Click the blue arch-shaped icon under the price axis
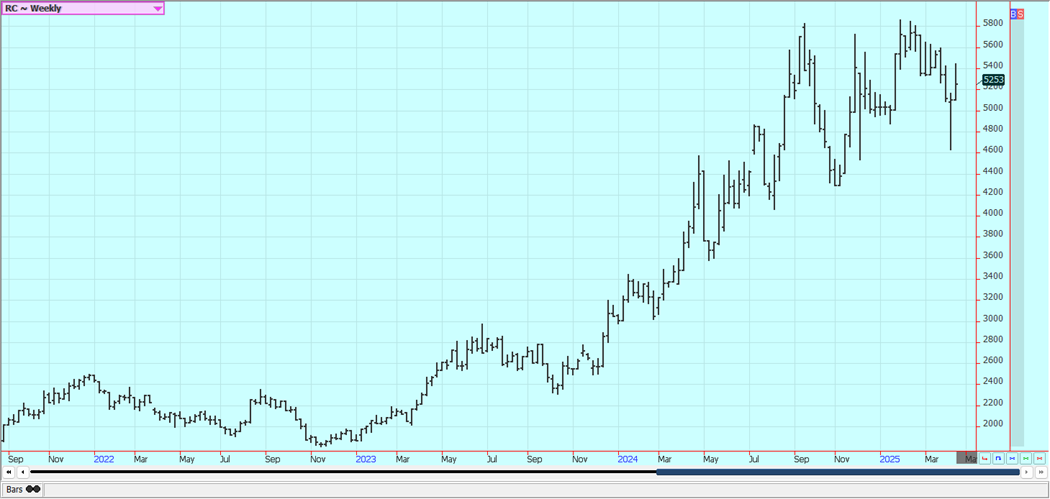 pos(998,458)
